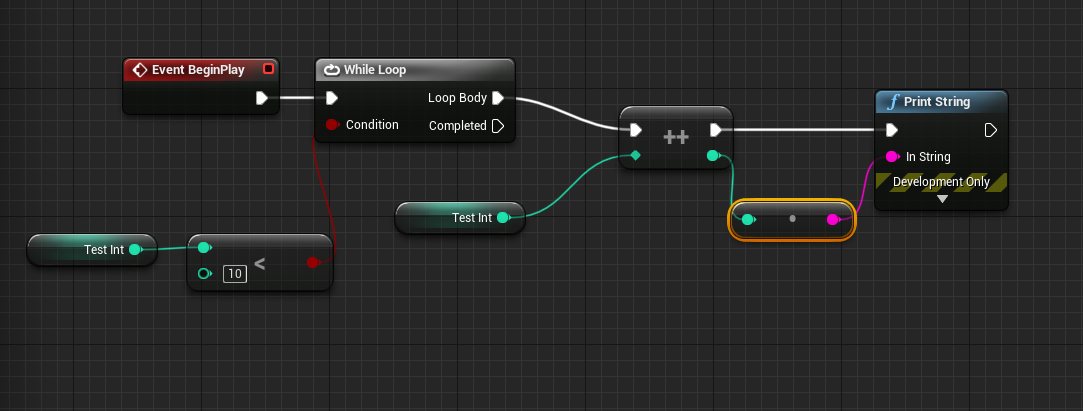
Task: Click the conversion node integer input pin
Action: [x=748, y=220]
